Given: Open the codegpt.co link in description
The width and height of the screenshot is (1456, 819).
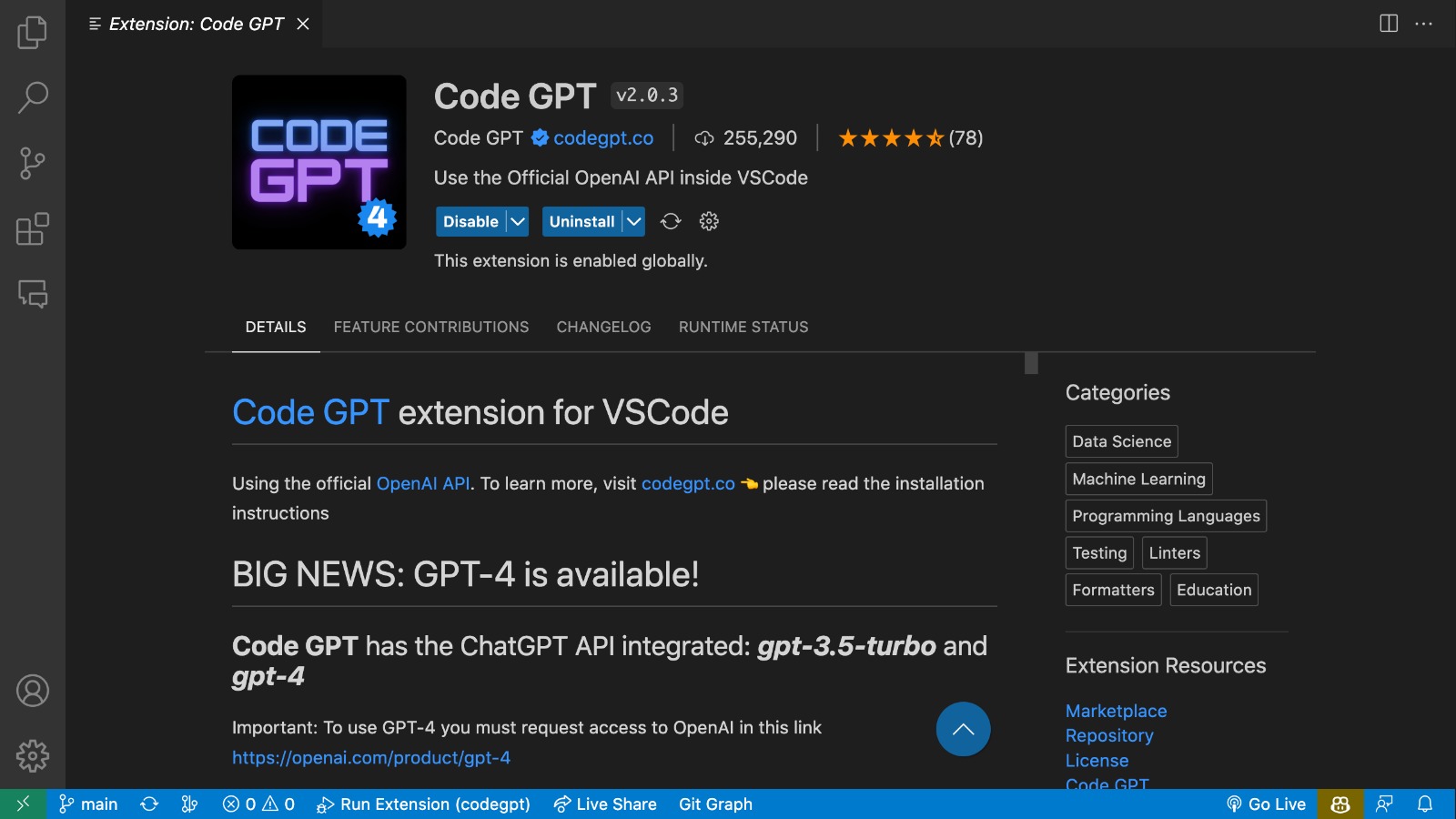Looking at the screenshot, I should click(x=688, y=483).
